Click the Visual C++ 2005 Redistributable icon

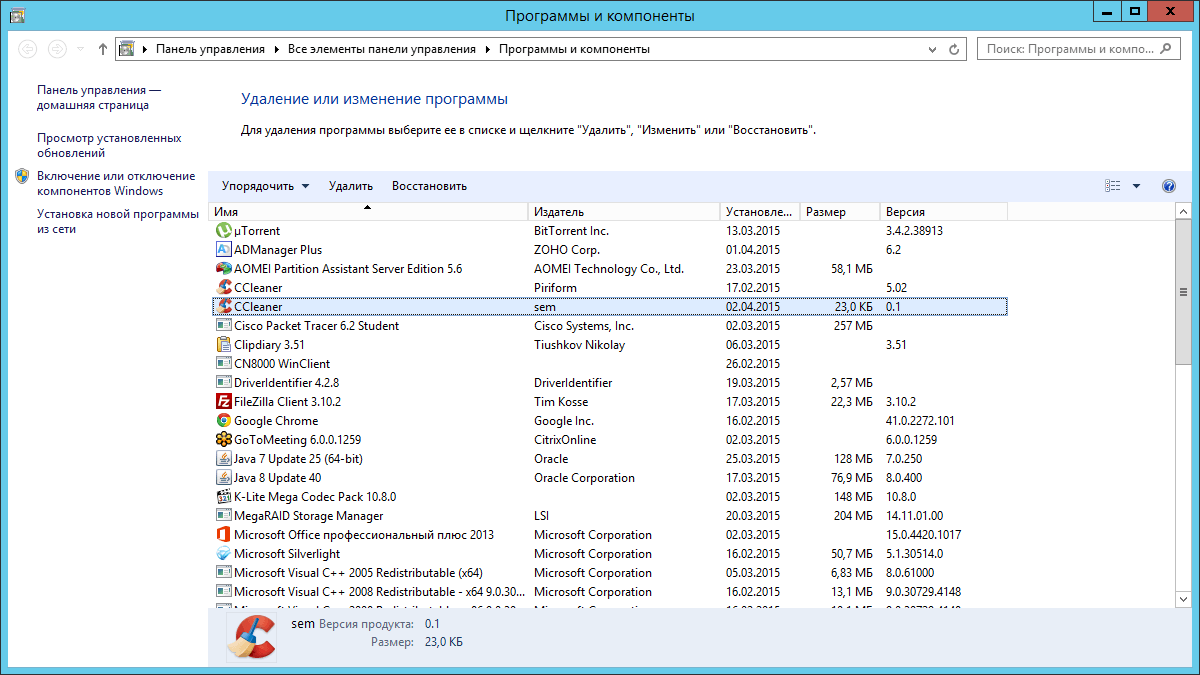[224, 573]
